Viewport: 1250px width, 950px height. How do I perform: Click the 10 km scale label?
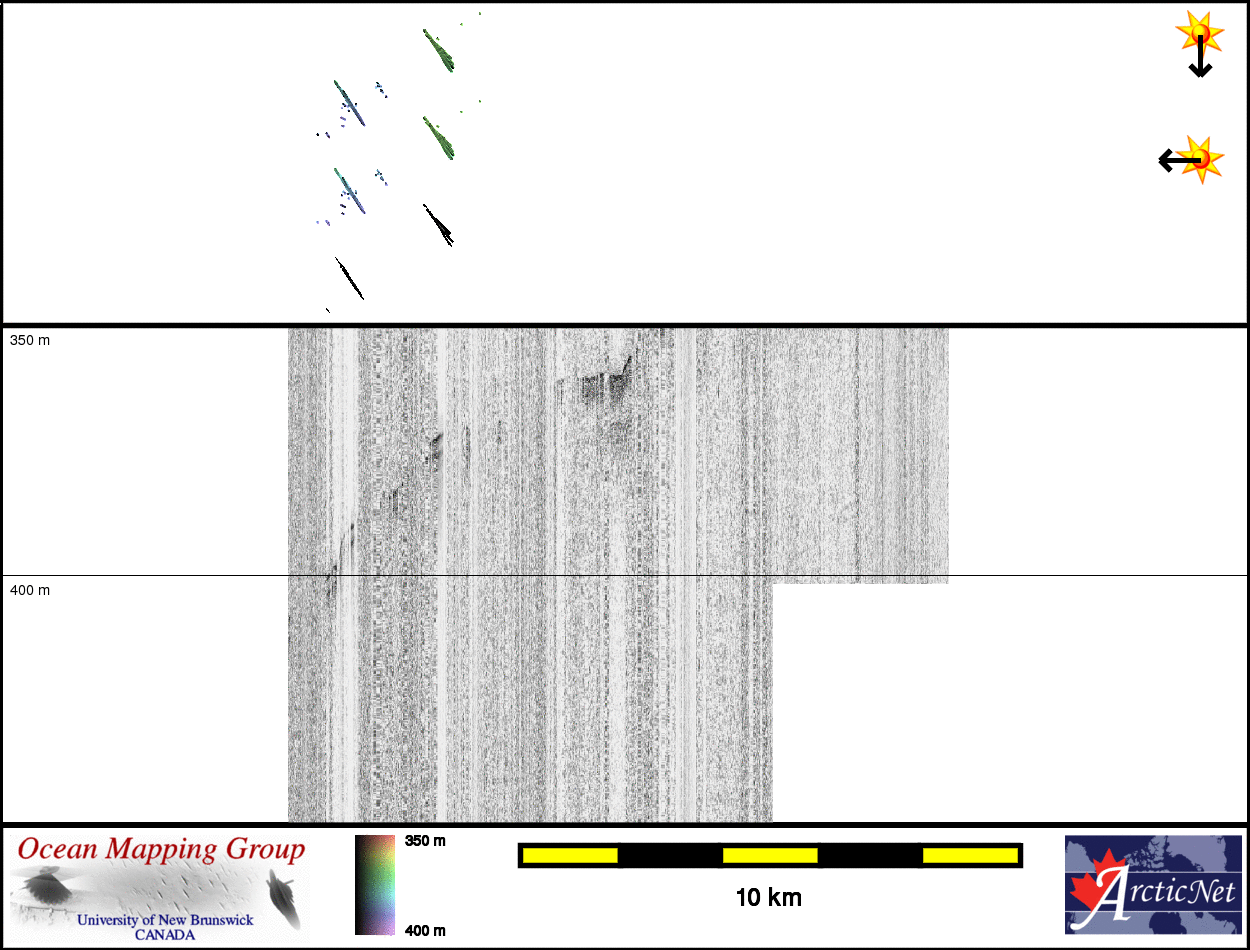tap(768, 898)
